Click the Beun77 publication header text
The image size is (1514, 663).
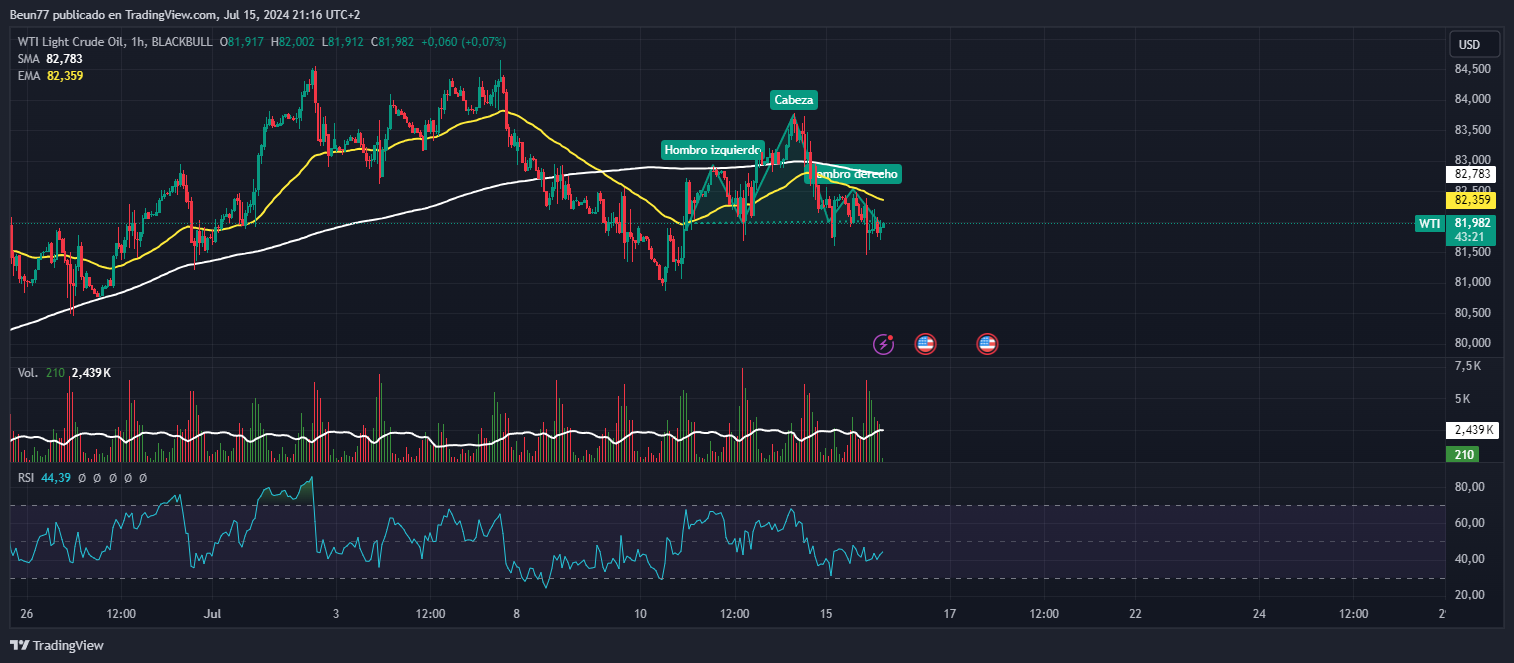click(185, 15)
